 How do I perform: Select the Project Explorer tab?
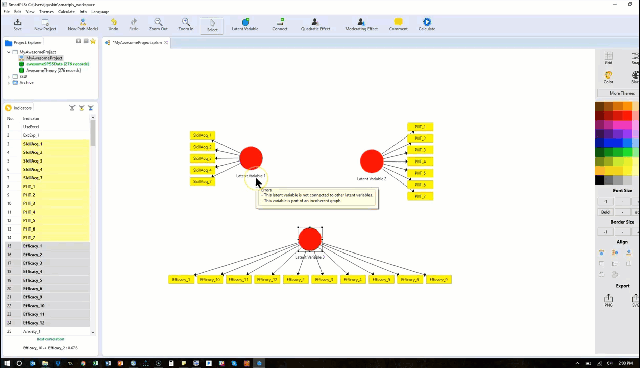(23, 42)
